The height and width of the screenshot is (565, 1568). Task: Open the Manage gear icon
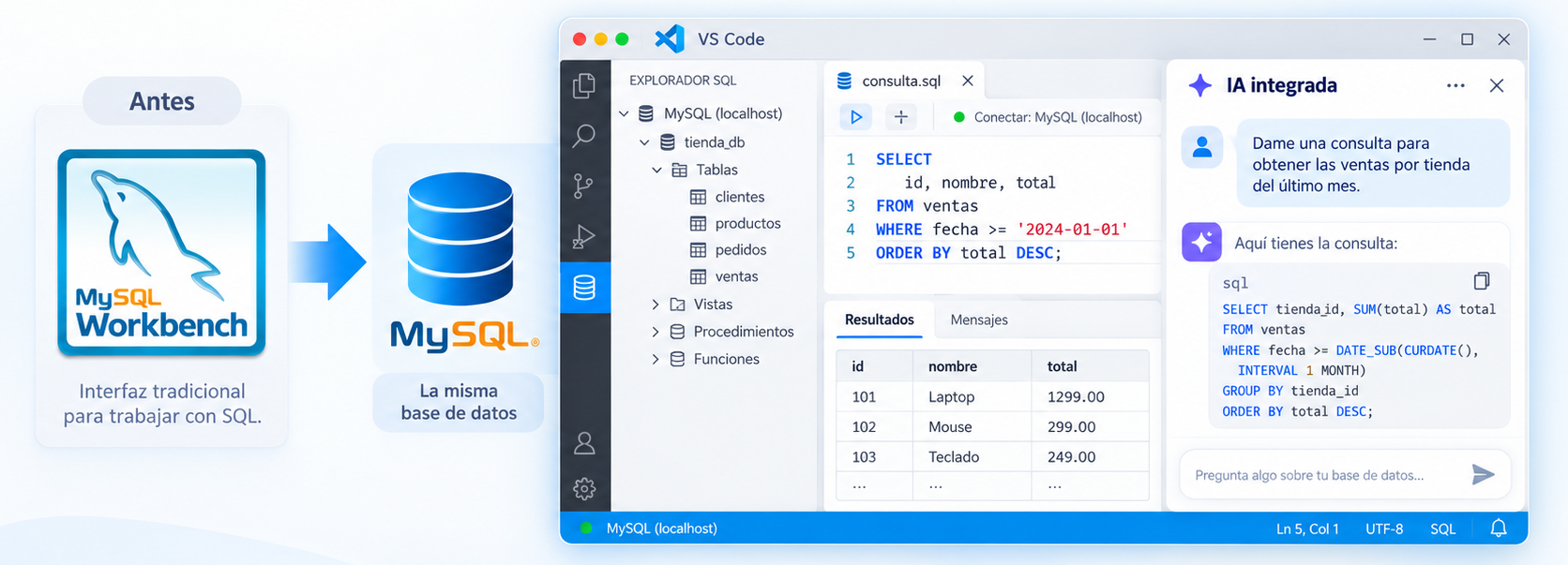click(x=584, y=488)
